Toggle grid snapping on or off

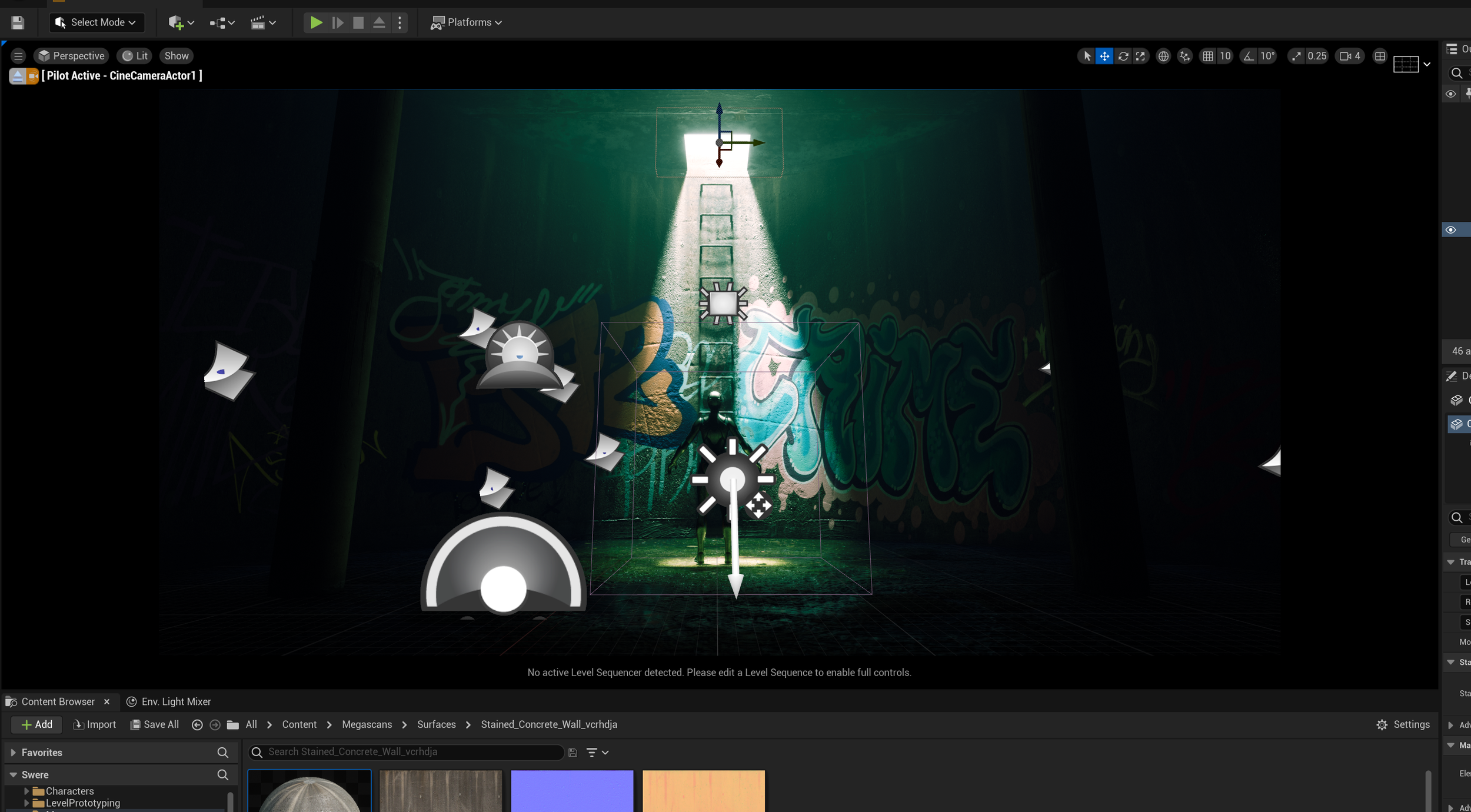coord(1207,56)
